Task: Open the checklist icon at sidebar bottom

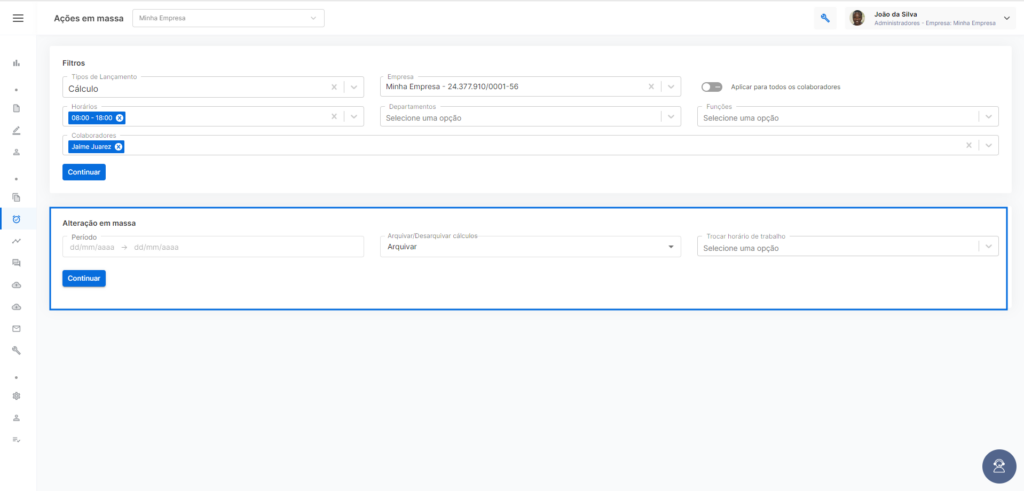Action: (x=16, y=439)
